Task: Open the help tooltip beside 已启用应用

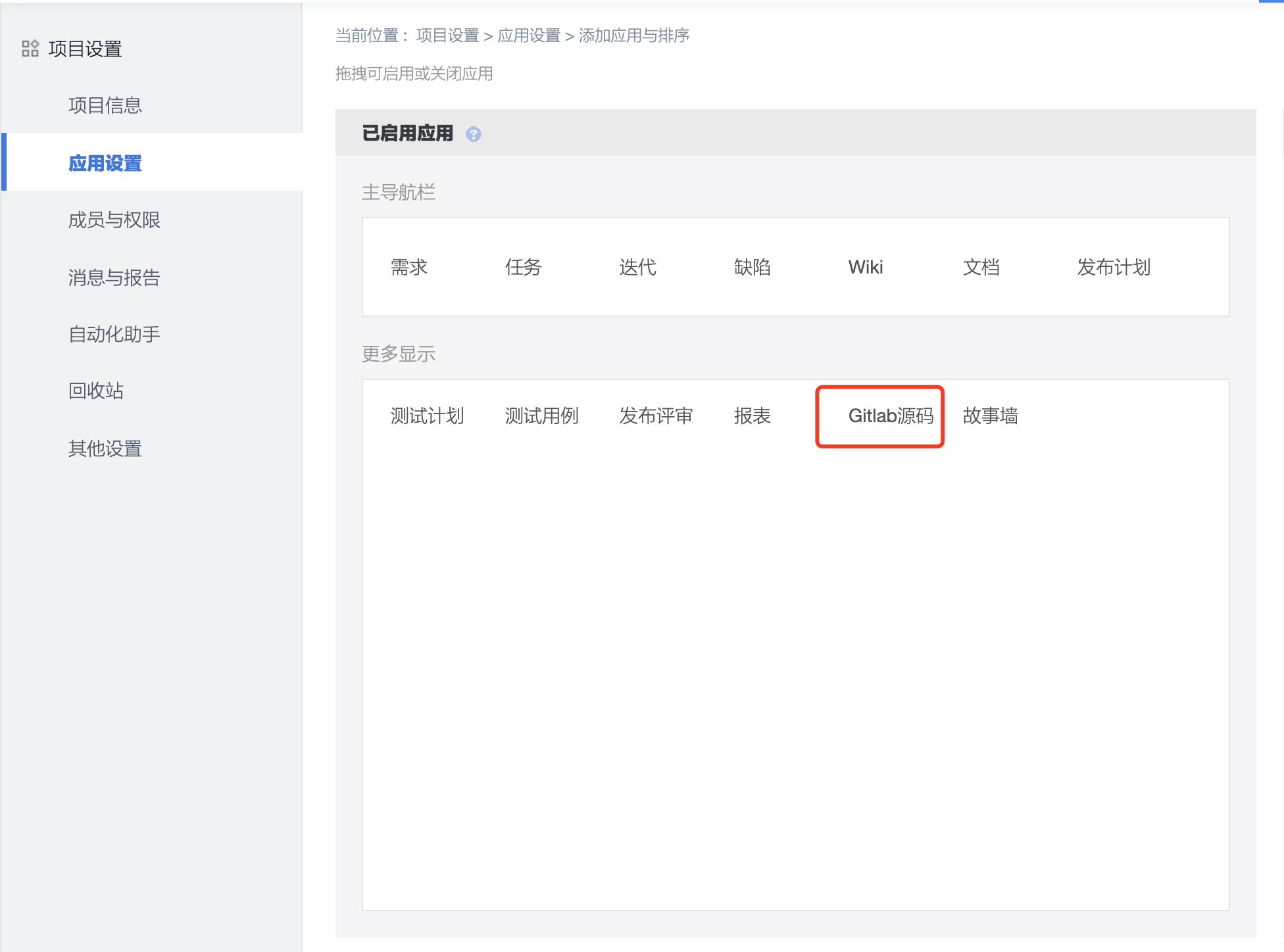Action: click(x=474, y=133)
